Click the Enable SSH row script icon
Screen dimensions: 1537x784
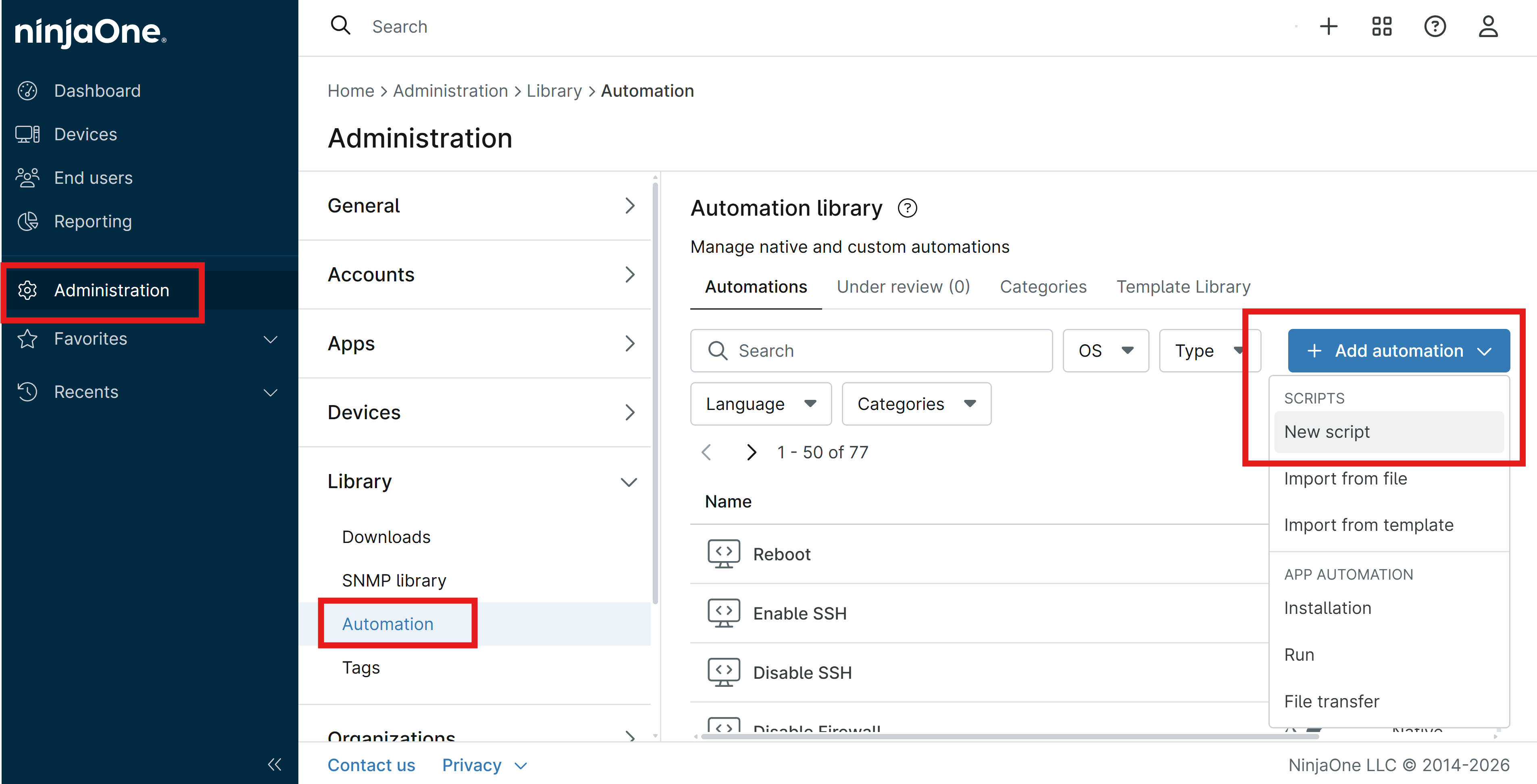tap(724, 613)
